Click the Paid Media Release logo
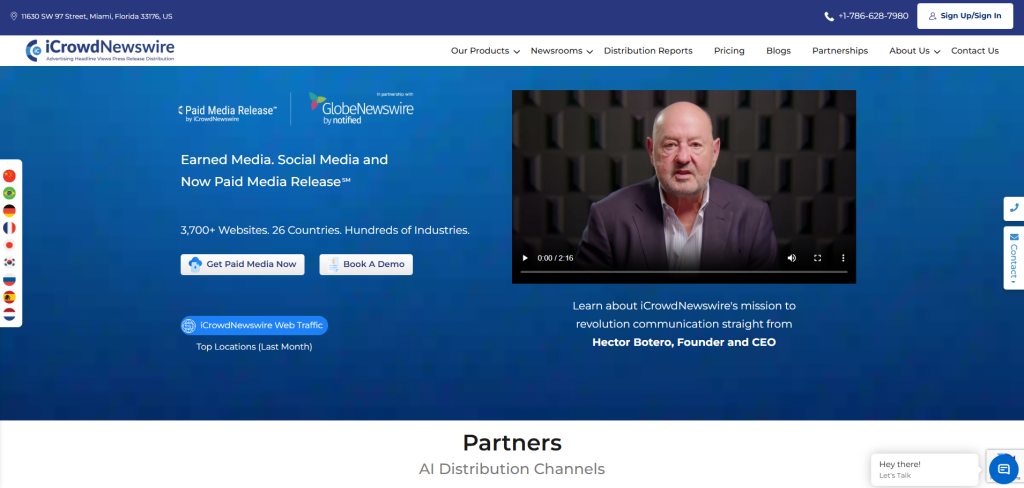 coord(227,112)
